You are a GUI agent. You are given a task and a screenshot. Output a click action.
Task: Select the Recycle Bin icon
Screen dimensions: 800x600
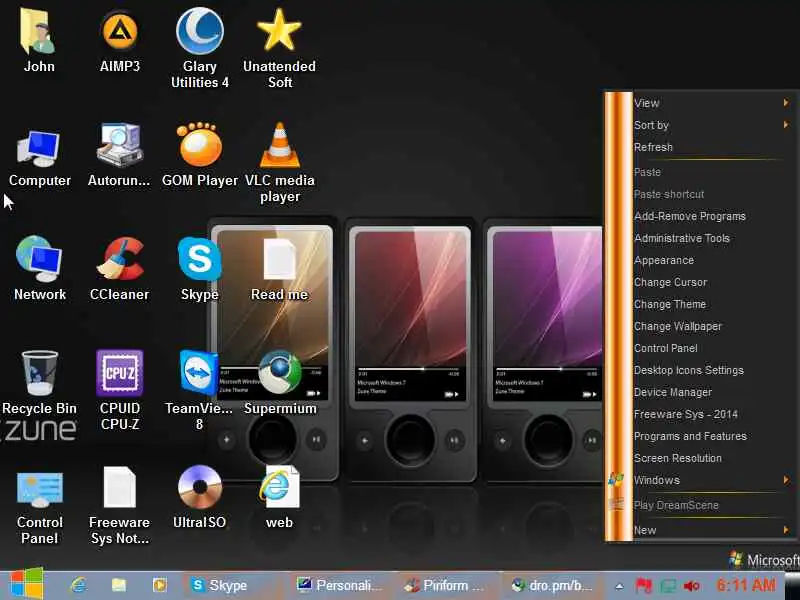39,373
